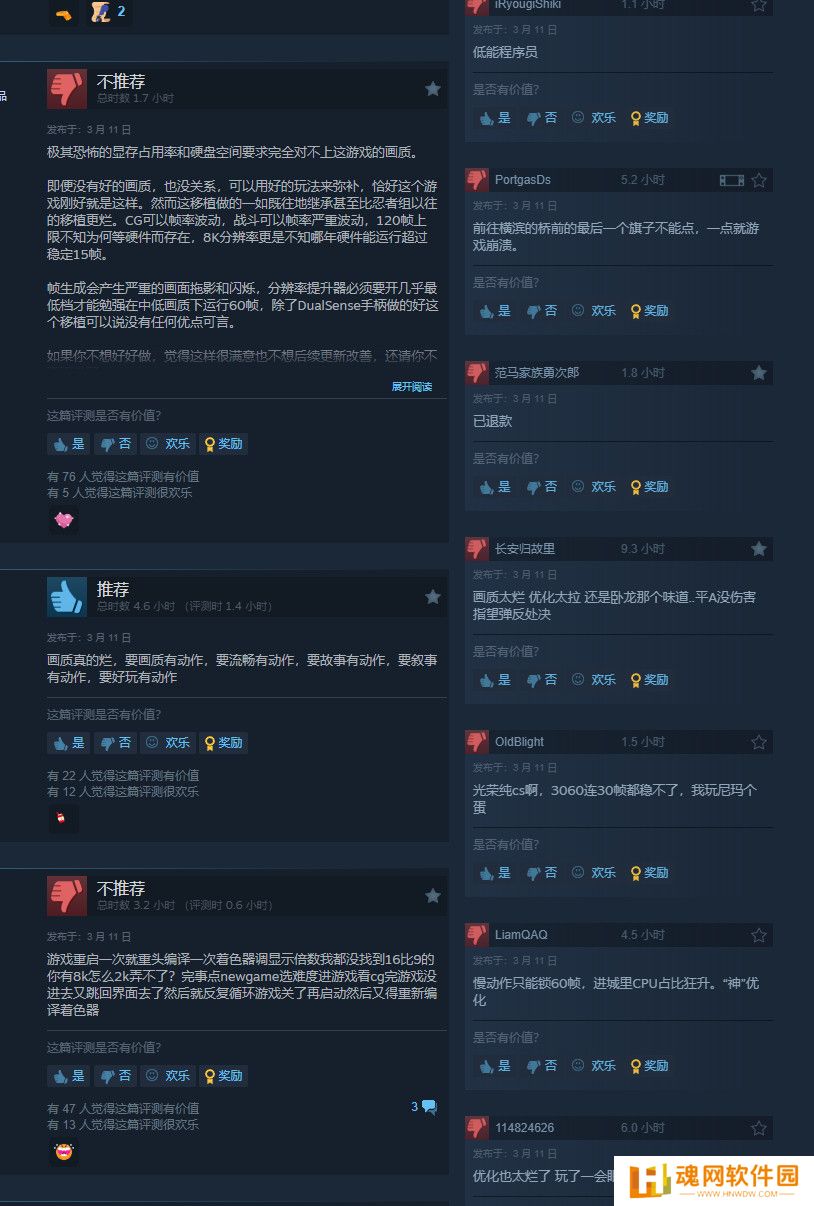Expand the full review via 展开阅读
This screenshot has height=1206, width=814.
click(x=412, y=387)
